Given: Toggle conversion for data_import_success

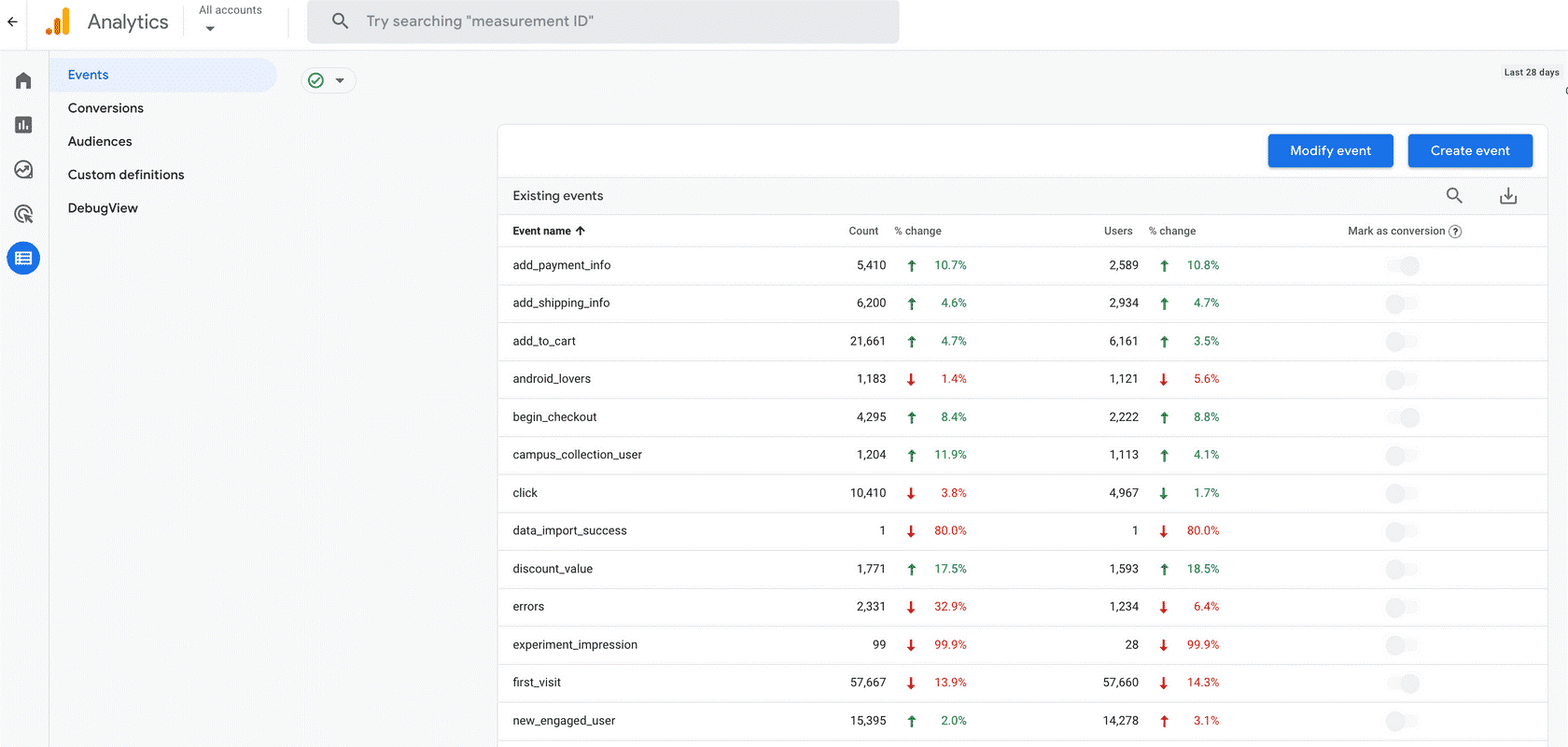Looking at the screenshot, I should click(x=1402, y=531).
